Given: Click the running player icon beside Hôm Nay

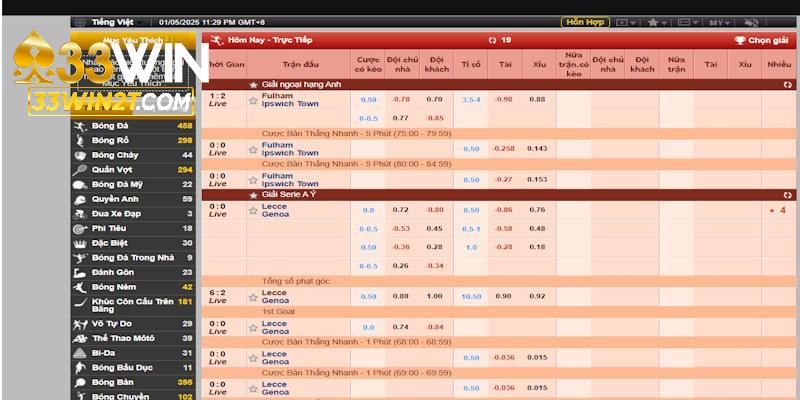Looking at the screenshot, I should pos(216,40).
